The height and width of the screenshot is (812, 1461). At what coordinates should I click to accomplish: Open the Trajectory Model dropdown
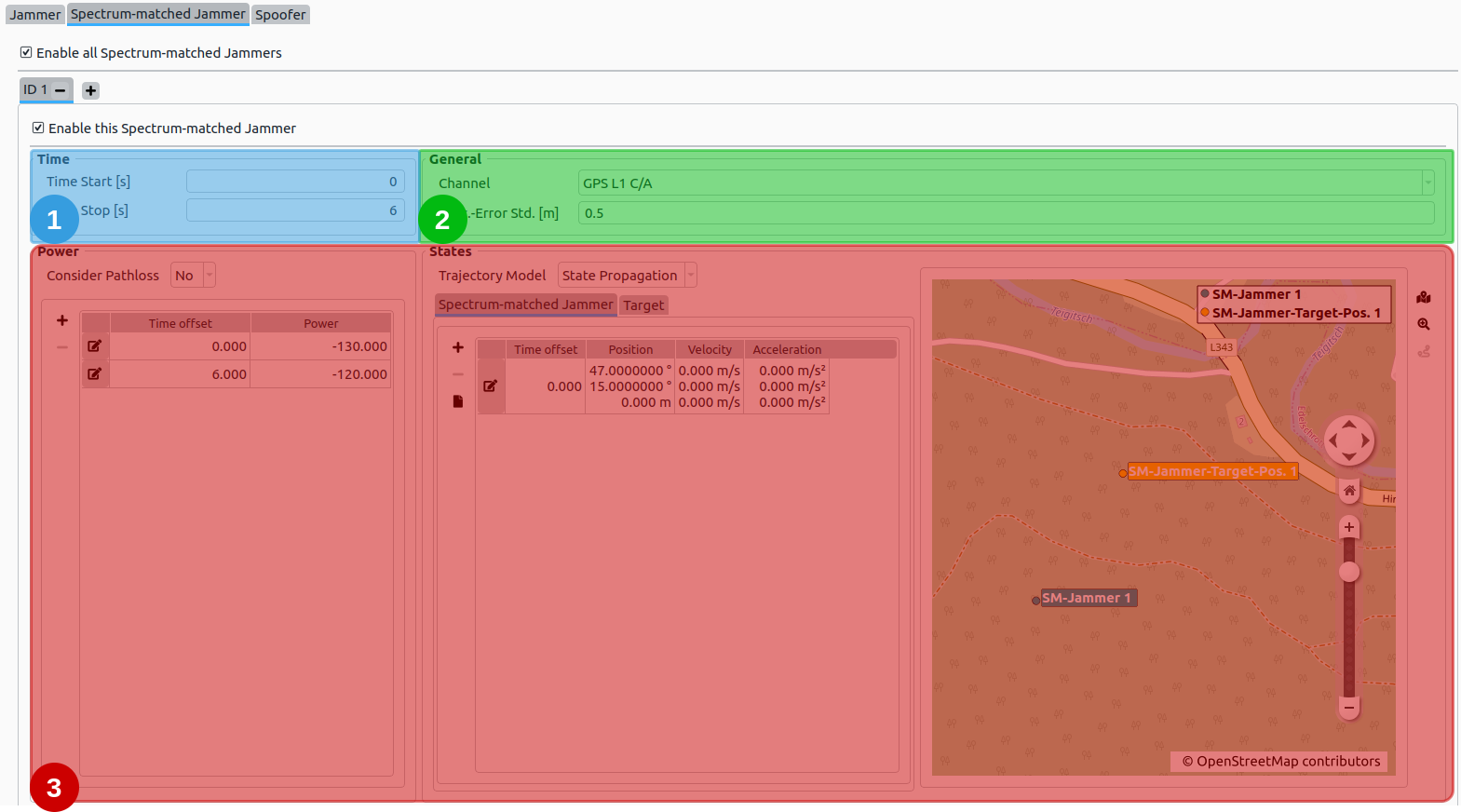tap(627, 275)
